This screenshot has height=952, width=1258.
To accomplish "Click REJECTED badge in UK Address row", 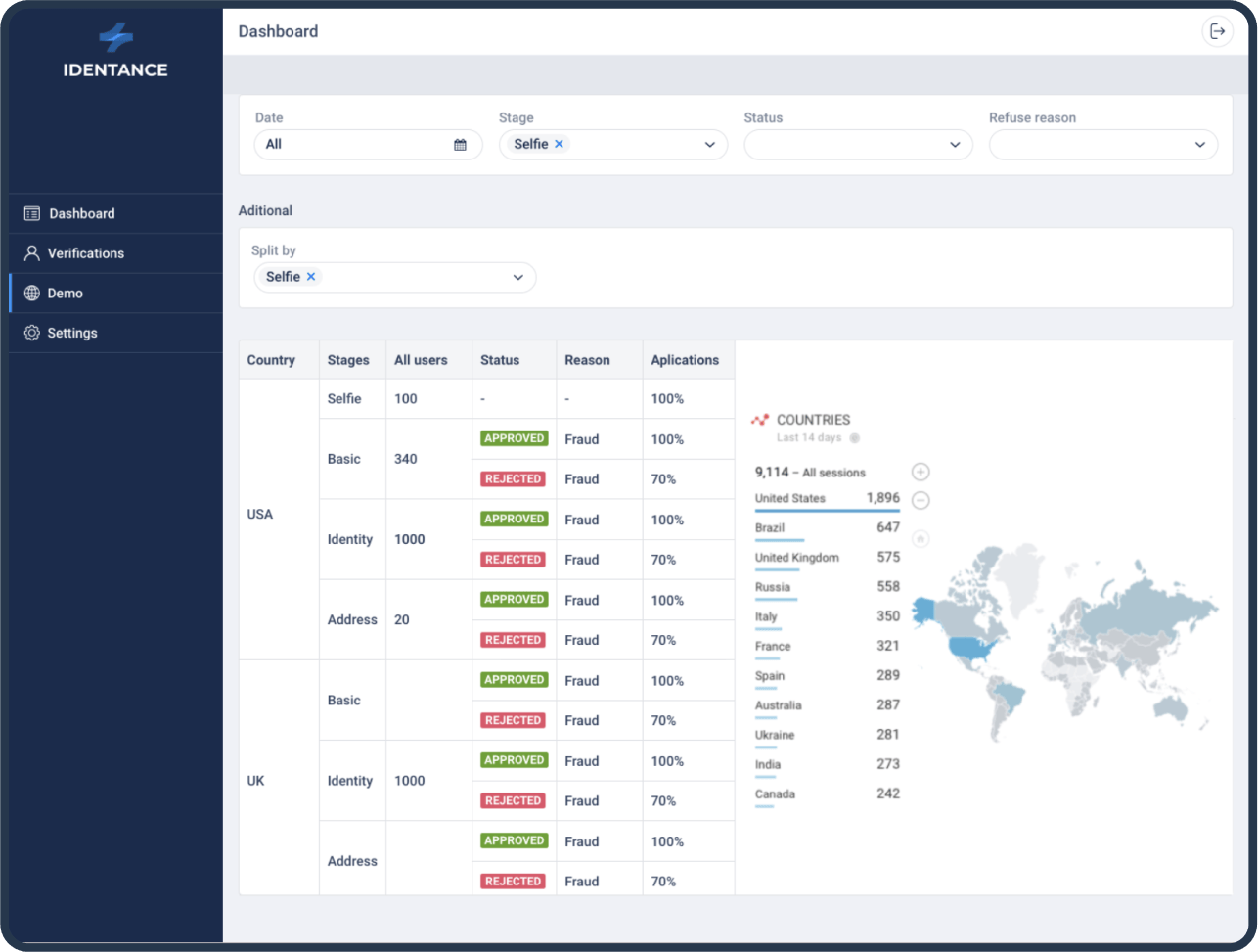I will (x=513, y=882).
